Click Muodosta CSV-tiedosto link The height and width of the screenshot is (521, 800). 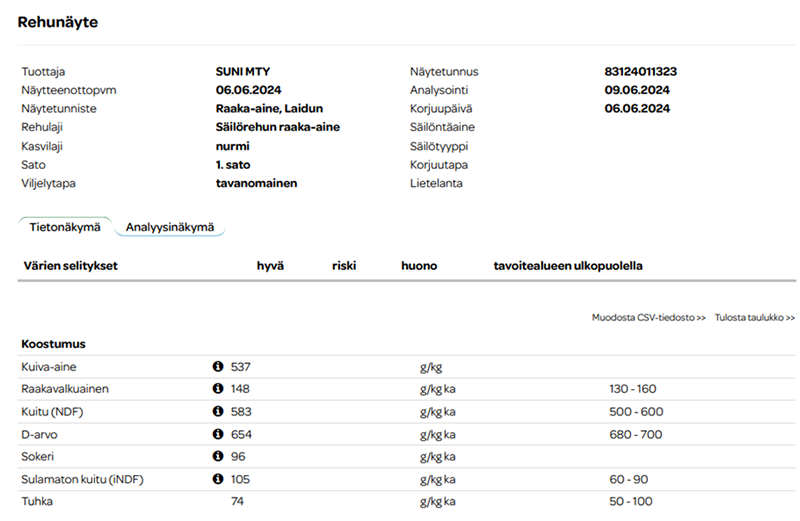(x=648, y=317)
